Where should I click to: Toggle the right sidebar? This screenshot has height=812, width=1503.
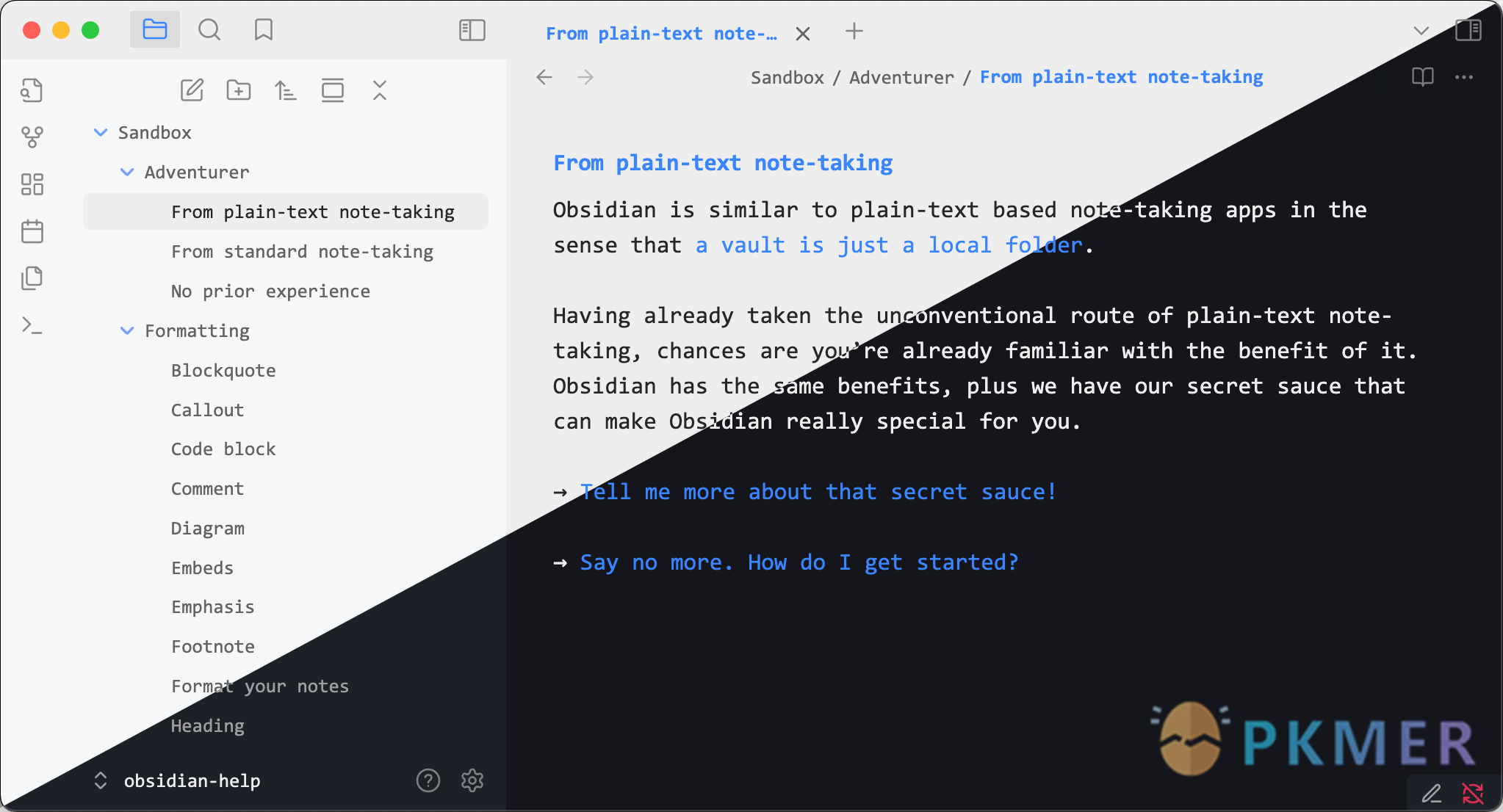[1468, 30]
